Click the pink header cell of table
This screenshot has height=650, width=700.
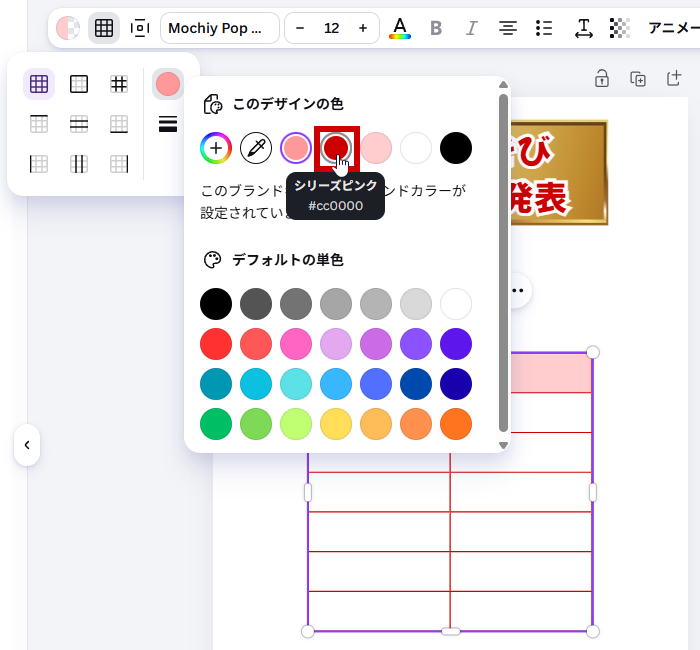[x=550, y=373]
